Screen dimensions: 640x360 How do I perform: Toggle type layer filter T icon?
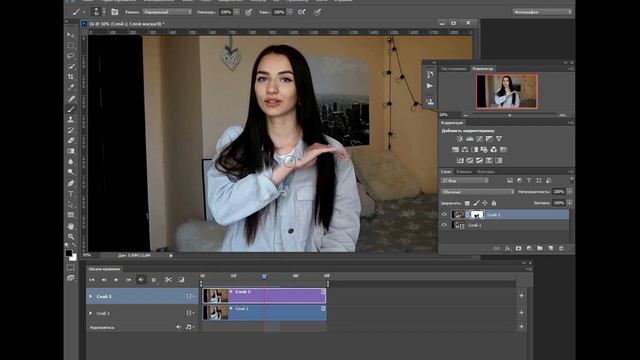click(x=529, y=180)
